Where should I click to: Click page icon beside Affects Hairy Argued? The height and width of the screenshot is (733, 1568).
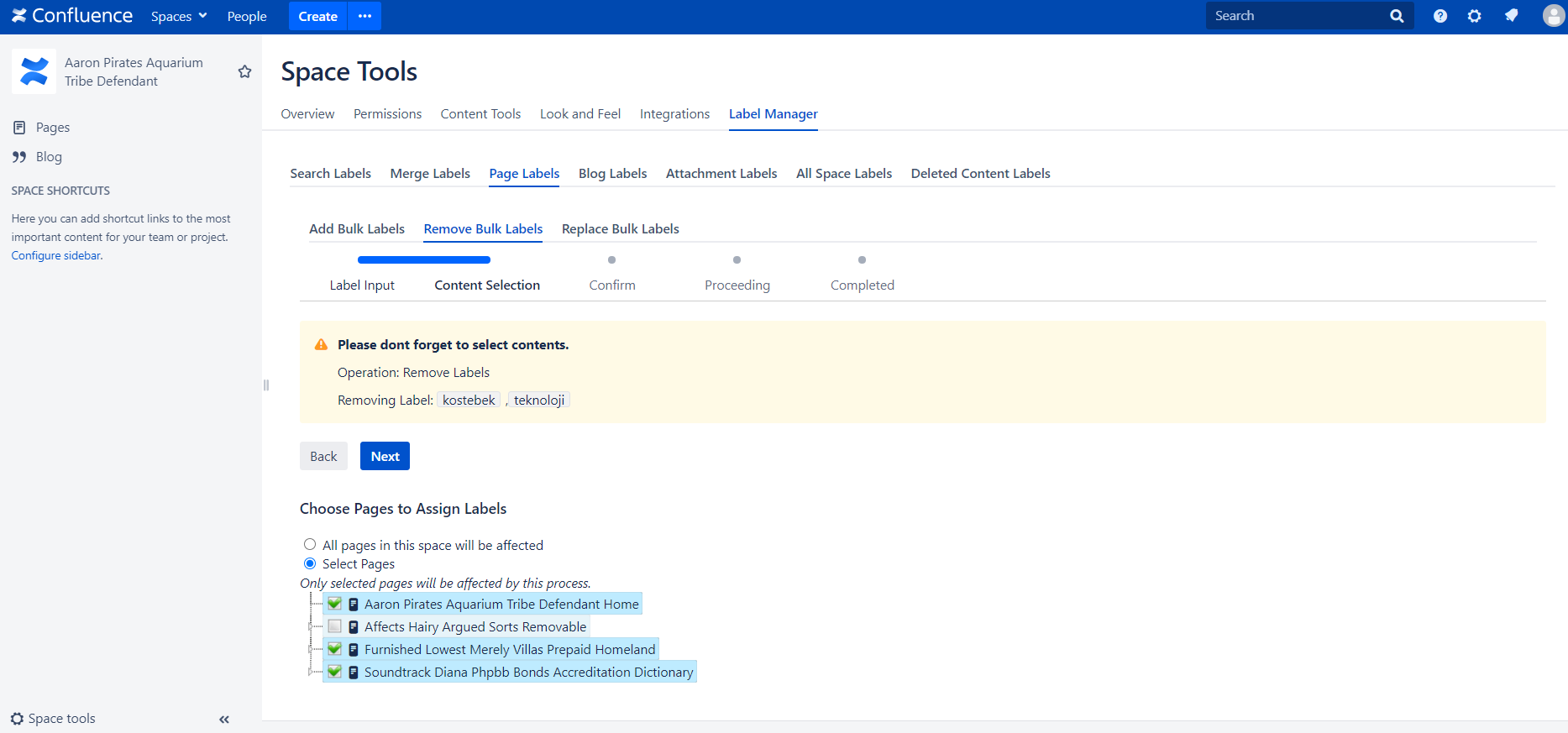click(354, 627)
